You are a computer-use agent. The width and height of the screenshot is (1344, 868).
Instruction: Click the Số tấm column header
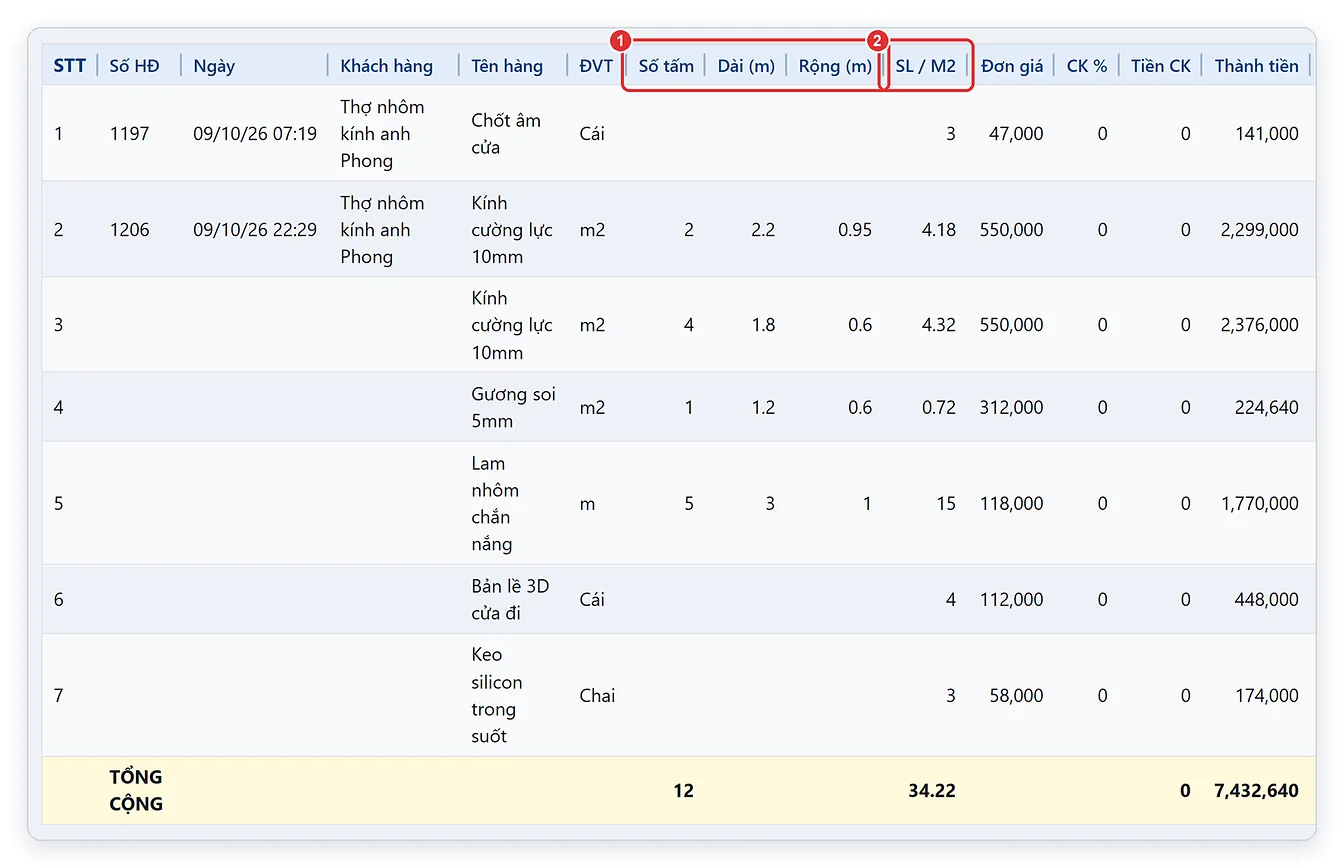tap(666, 66)
